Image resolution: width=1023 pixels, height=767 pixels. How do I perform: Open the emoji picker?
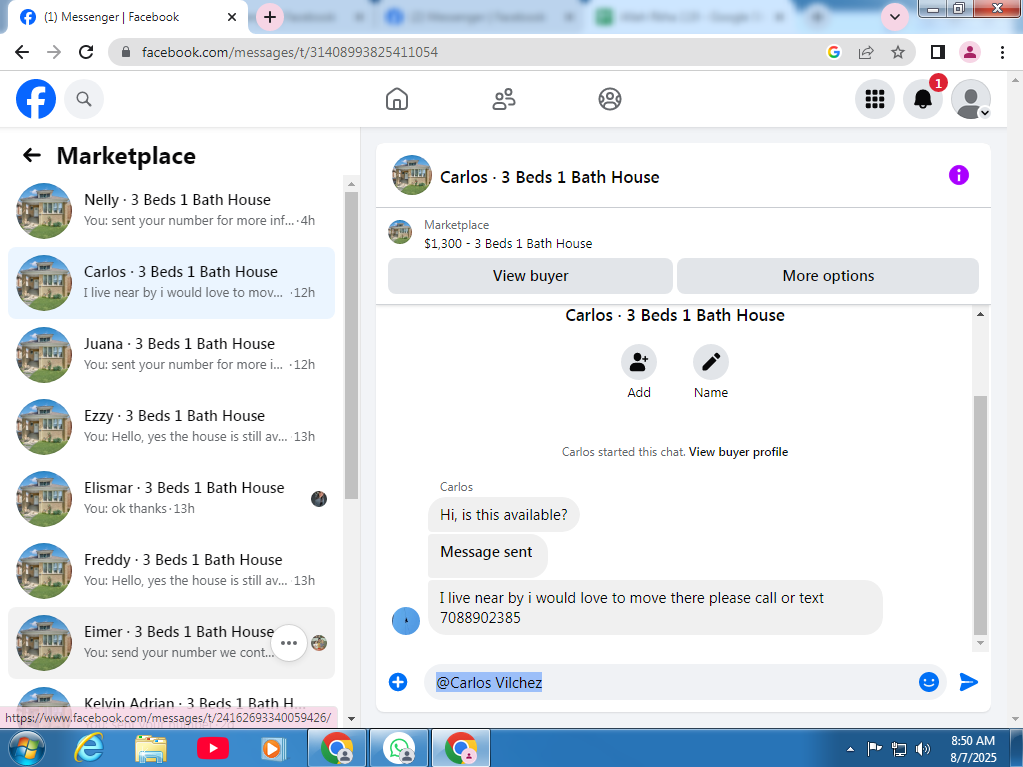[x=928, y=682]
